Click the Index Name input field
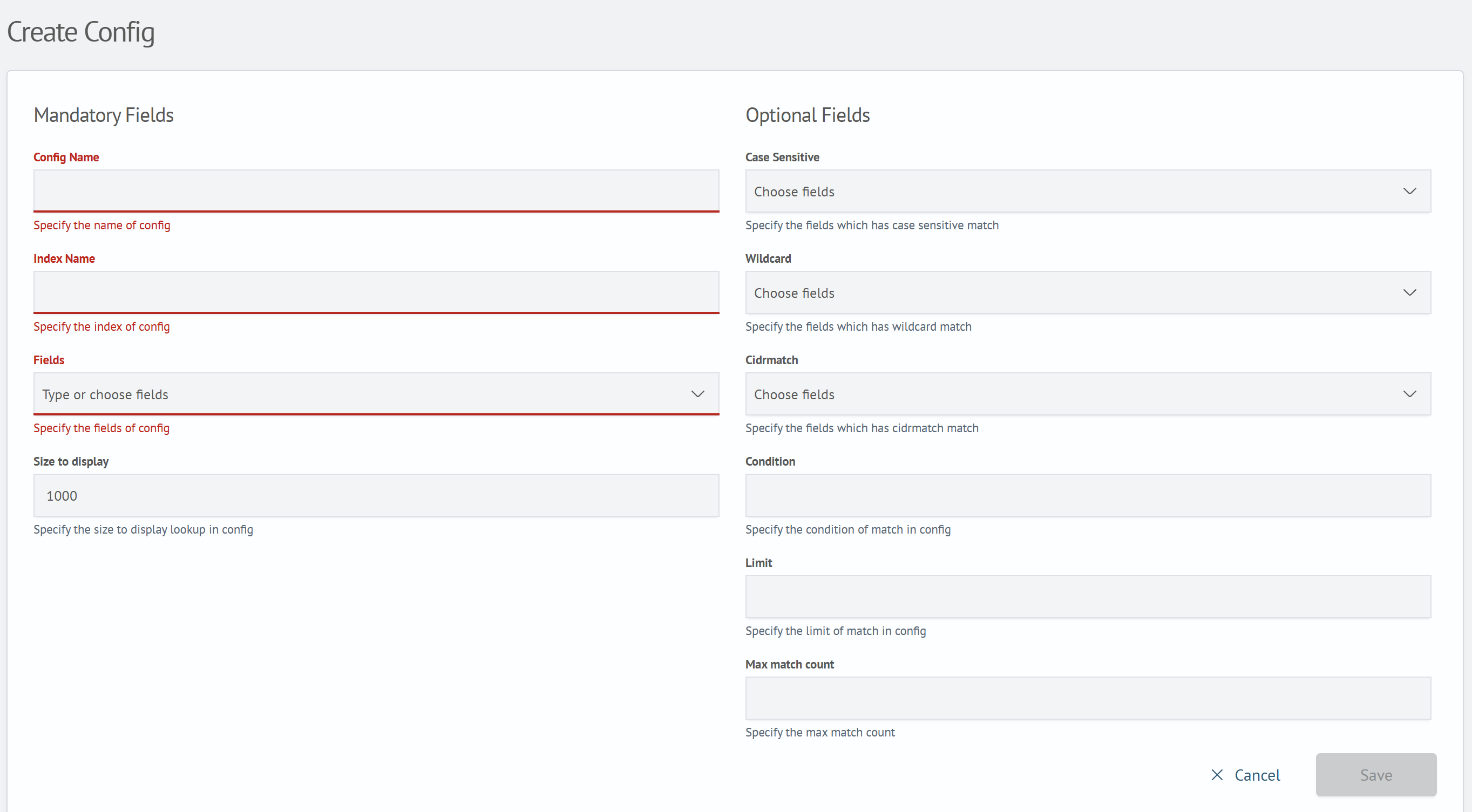This screenshot has height=812, width=1472. click(376, 292)
